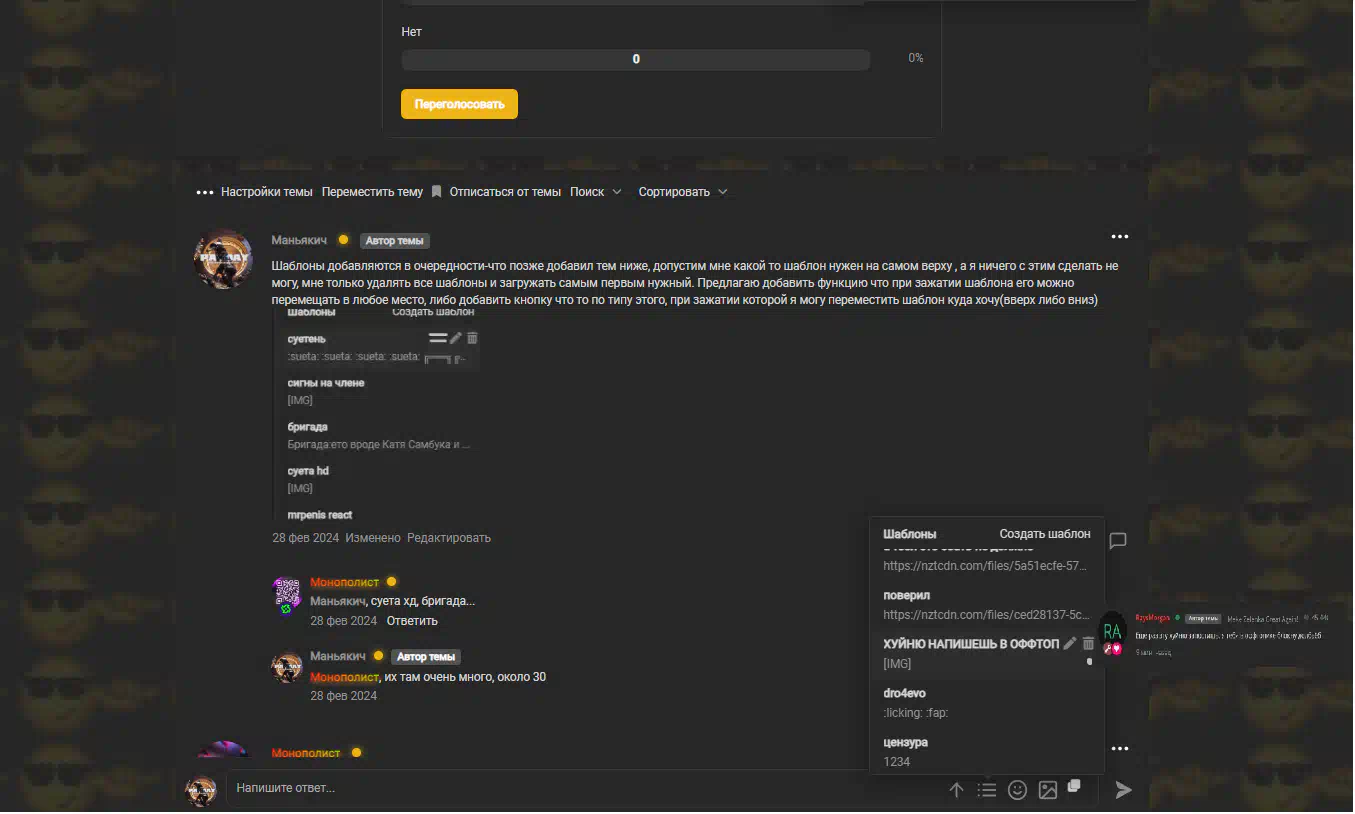This screenshot has height=814, width=1355.
Task: Click the Автор темы badge on first post
Action: (x=395, y=241)
